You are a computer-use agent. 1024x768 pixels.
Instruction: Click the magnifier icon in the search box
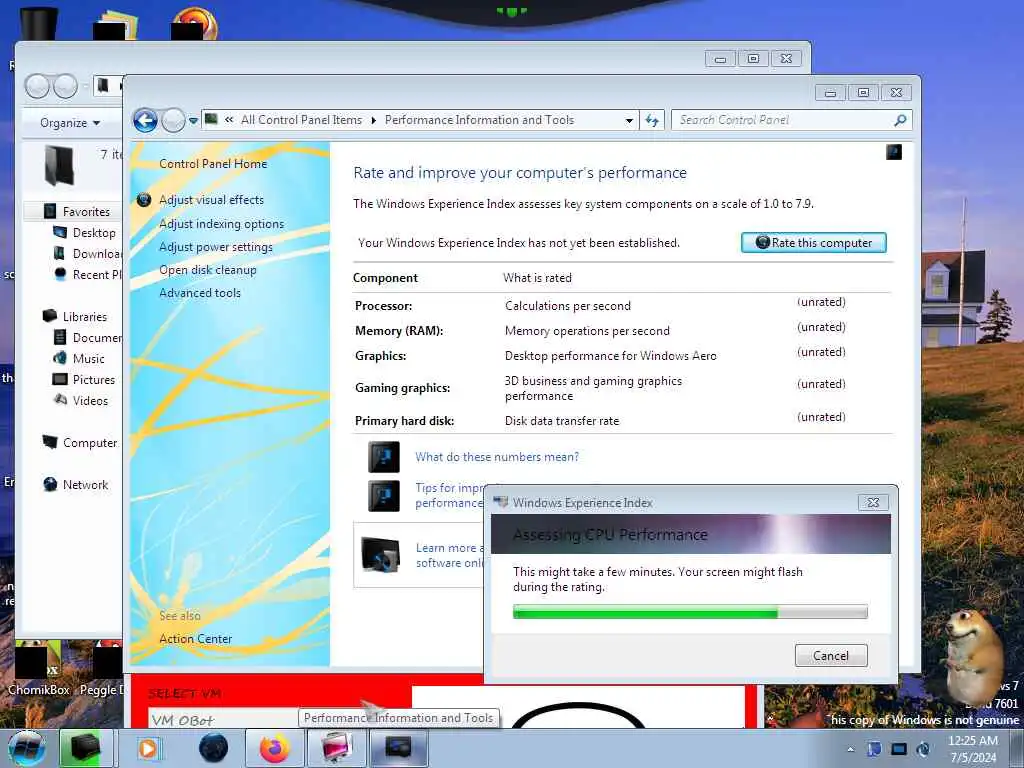pos(900,120)
